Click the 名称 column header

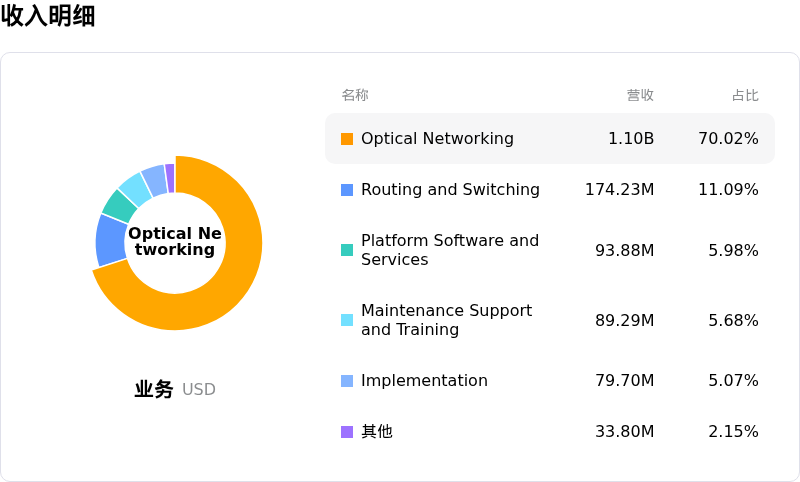click(x=355, y=95)
